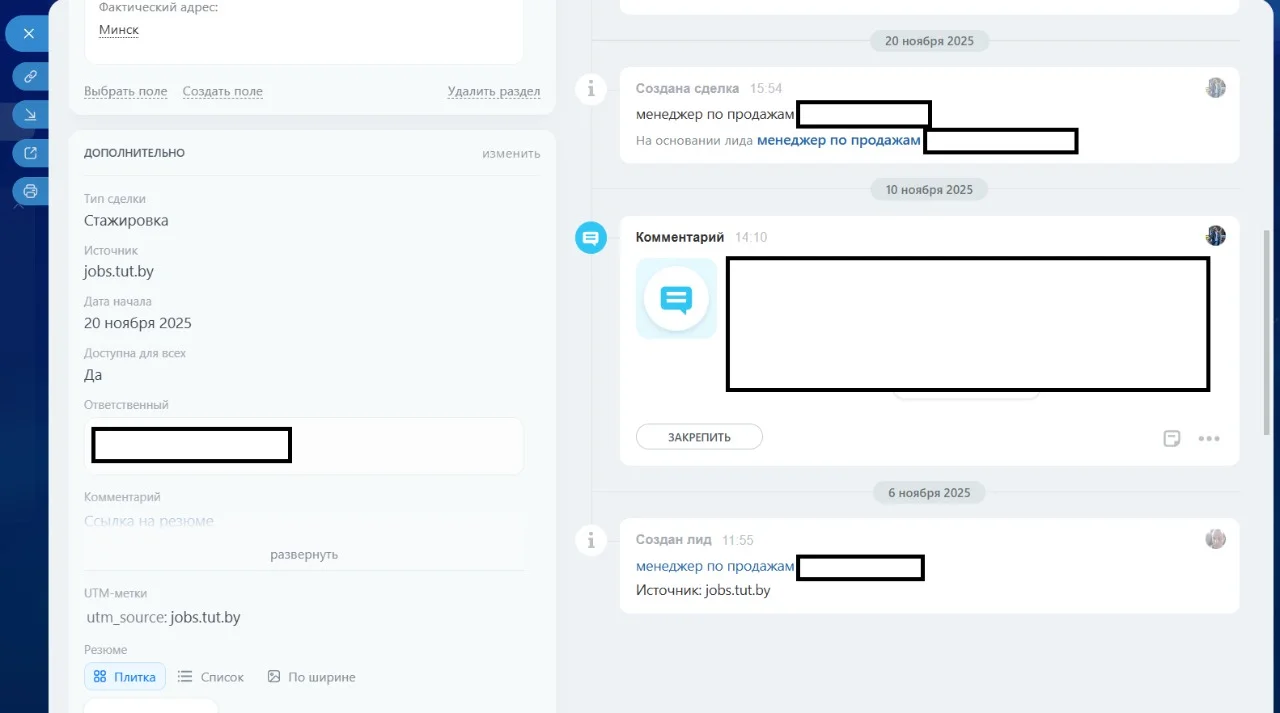Click the comment bubble timeline icon
The height and width of the screenshot is (713, 1280).
tap(591, 238)
